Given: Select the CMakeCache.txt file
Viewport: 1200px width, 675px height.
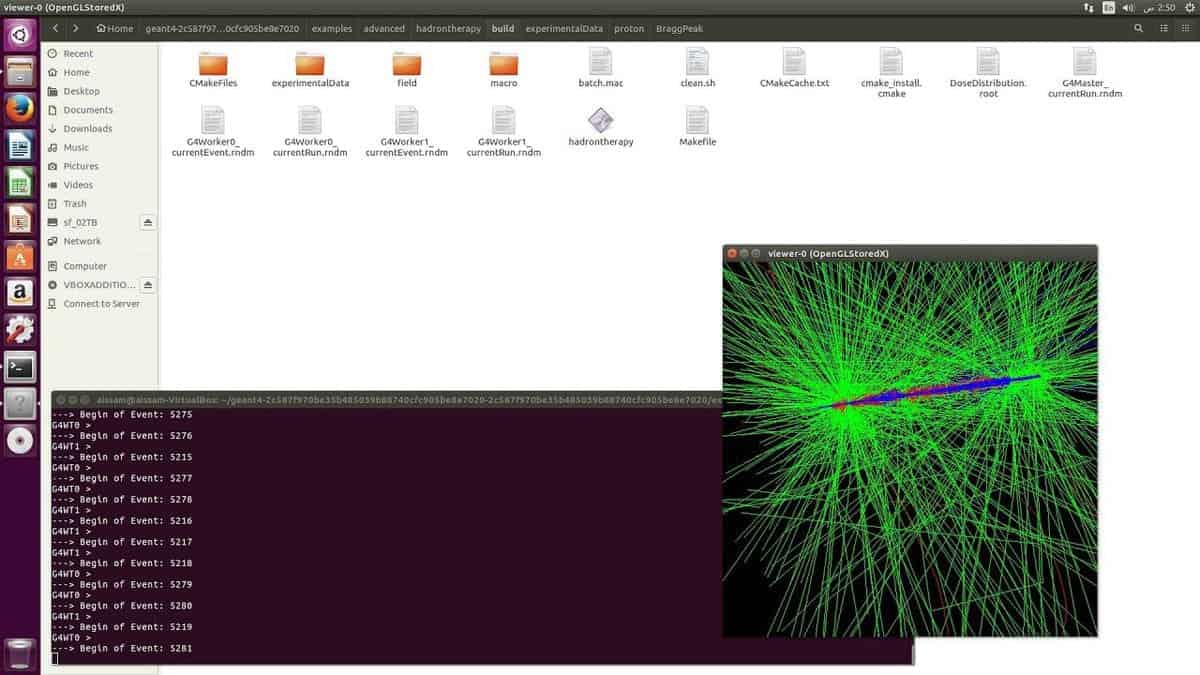Looking at the screenshot, I should pyautogui.click(x=795, y=69).
